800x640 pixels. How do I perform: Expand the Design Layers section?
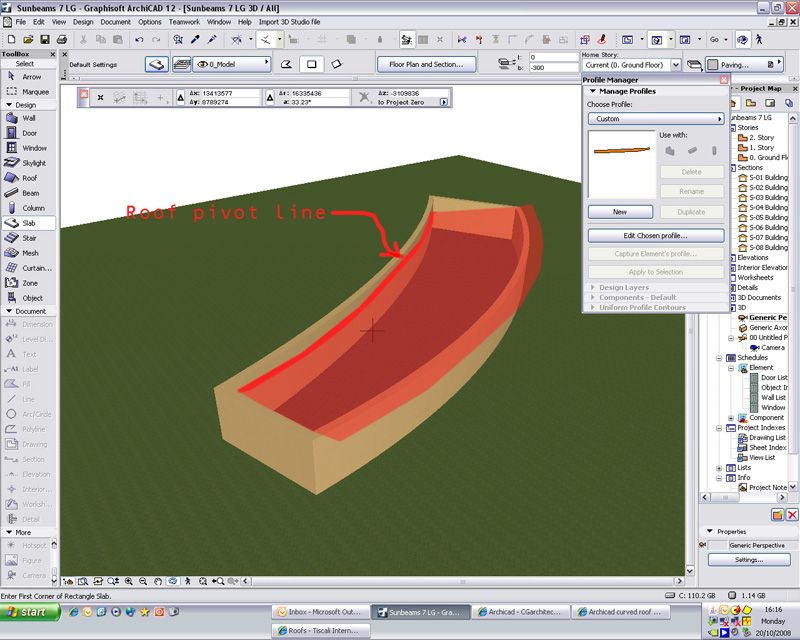click(x=593, y=287)
